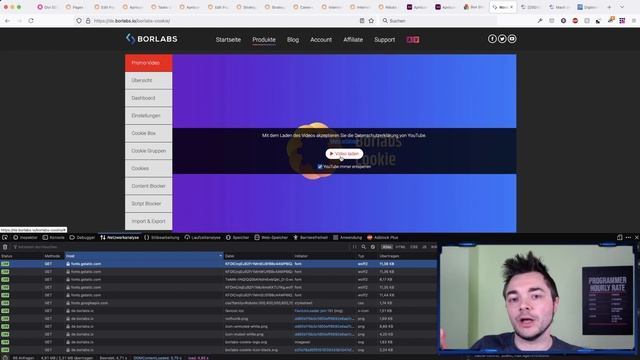
Task: Filter requests by HTML type
Action: click(x=400, y=247)
